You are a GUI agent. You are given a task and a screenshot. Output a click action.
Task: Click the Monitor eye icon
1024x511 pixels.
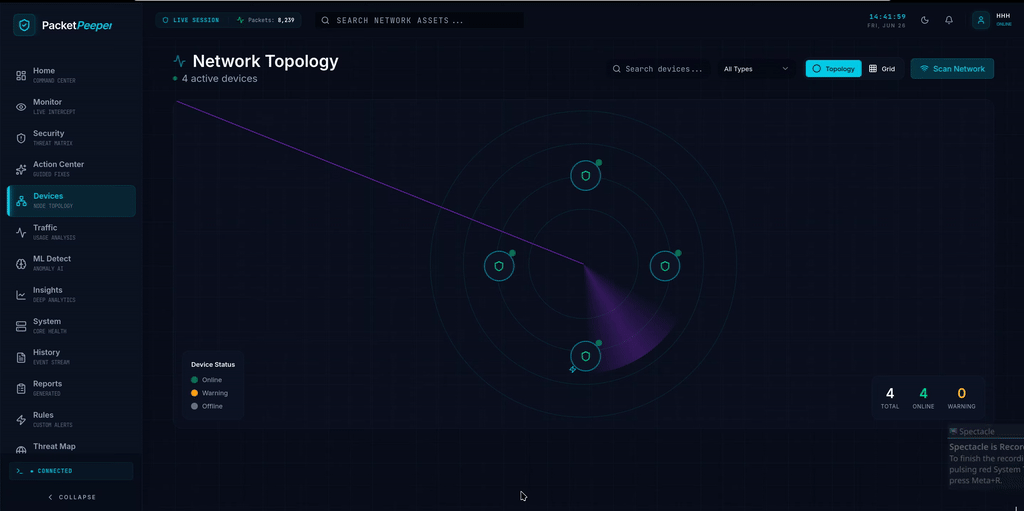click(21, 107)
